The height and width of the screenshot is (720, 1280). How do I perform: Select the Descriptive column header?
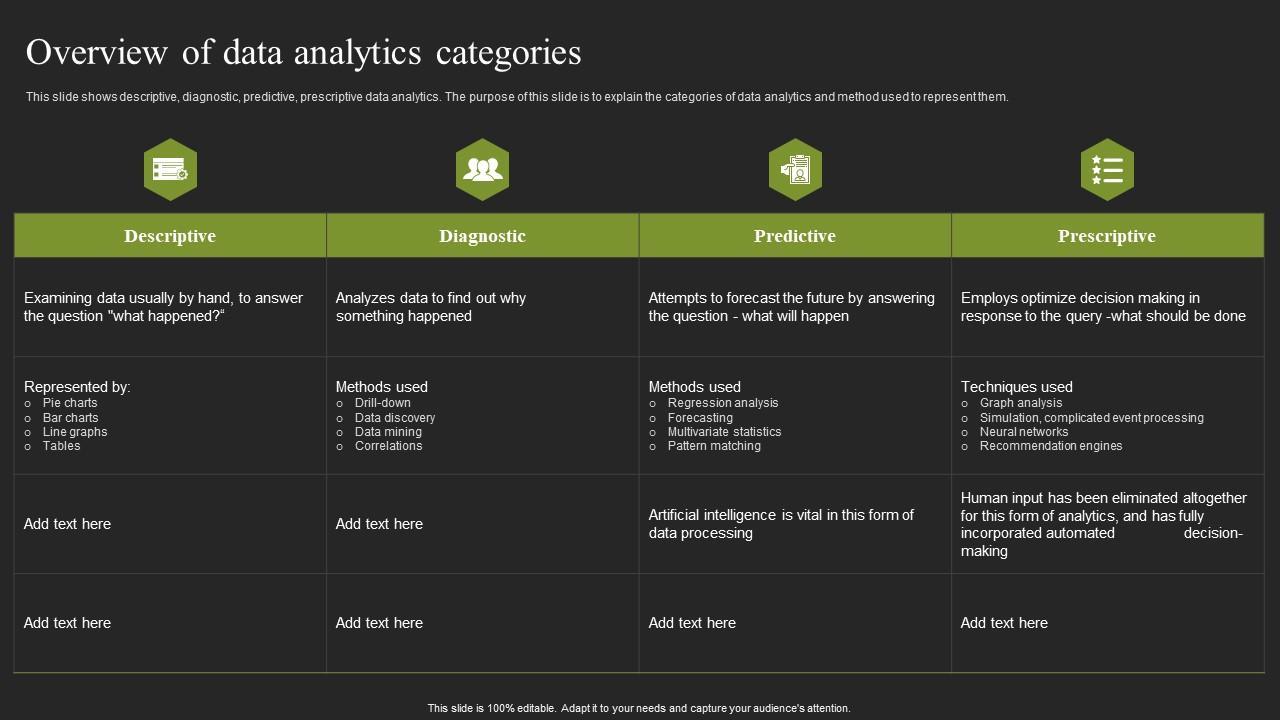click(x=170, y=236)
